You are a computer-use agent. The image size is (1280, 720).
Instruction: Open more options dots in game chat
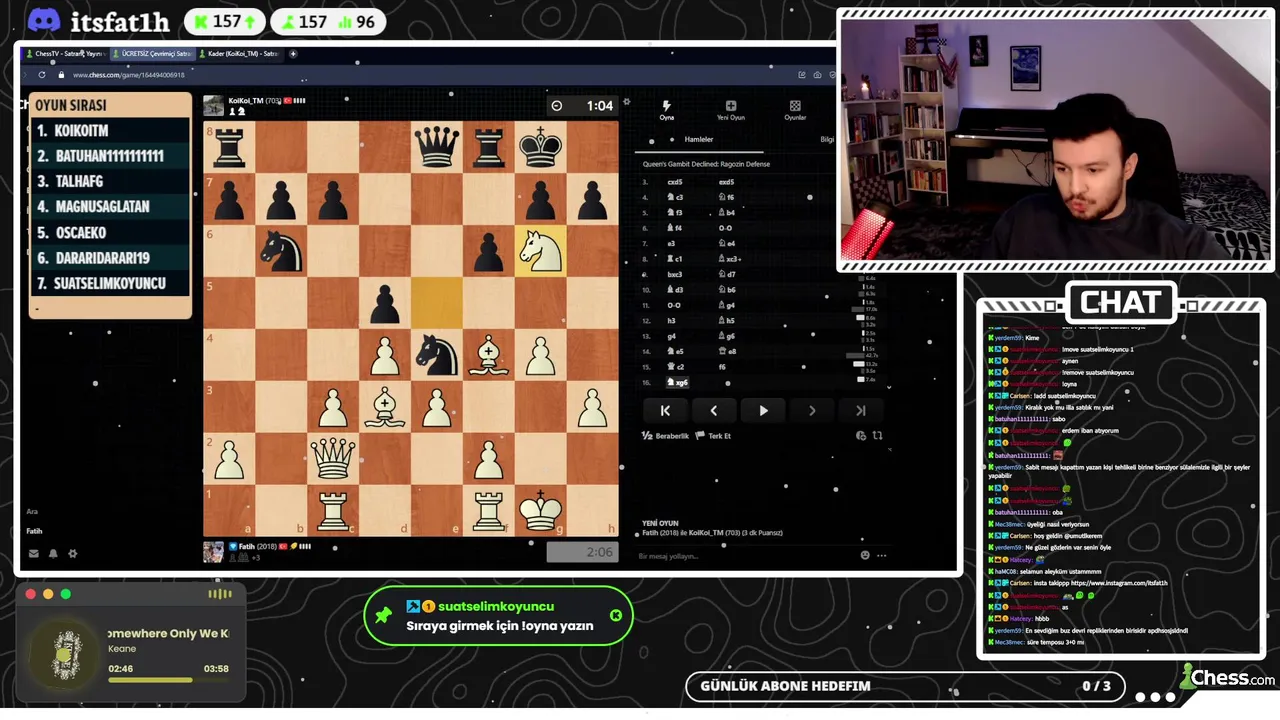pos(881,555)
